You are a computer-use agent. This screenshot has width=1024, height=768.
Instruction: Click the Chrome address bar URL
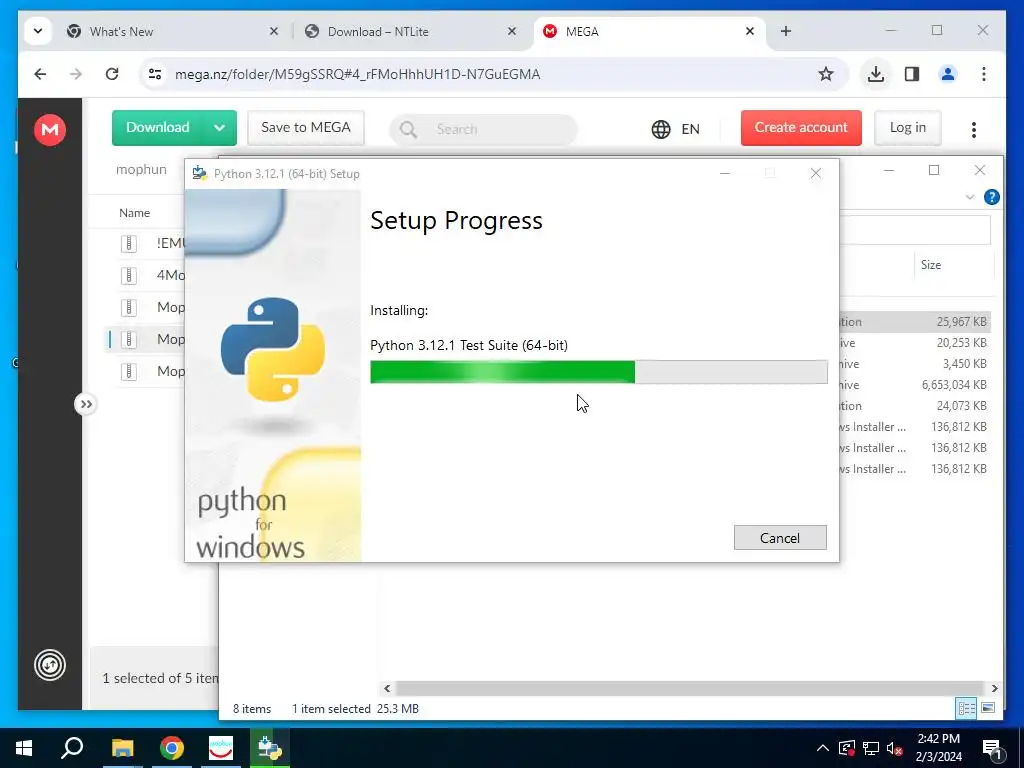[357, 74]
